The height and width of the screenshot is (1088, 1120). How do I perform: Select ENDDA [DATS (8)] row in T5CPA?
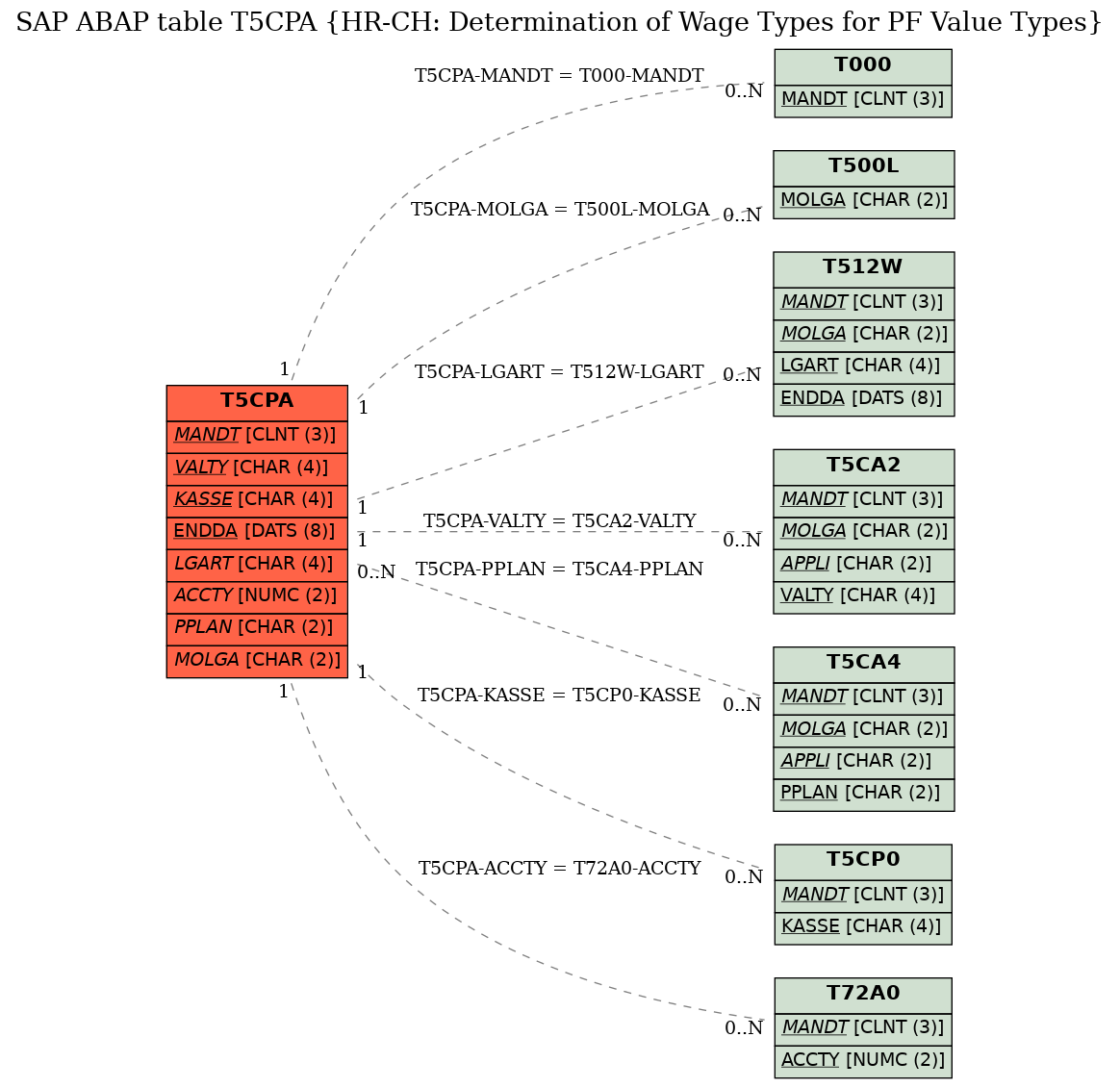pyautogui.click(x=257, y=532)
